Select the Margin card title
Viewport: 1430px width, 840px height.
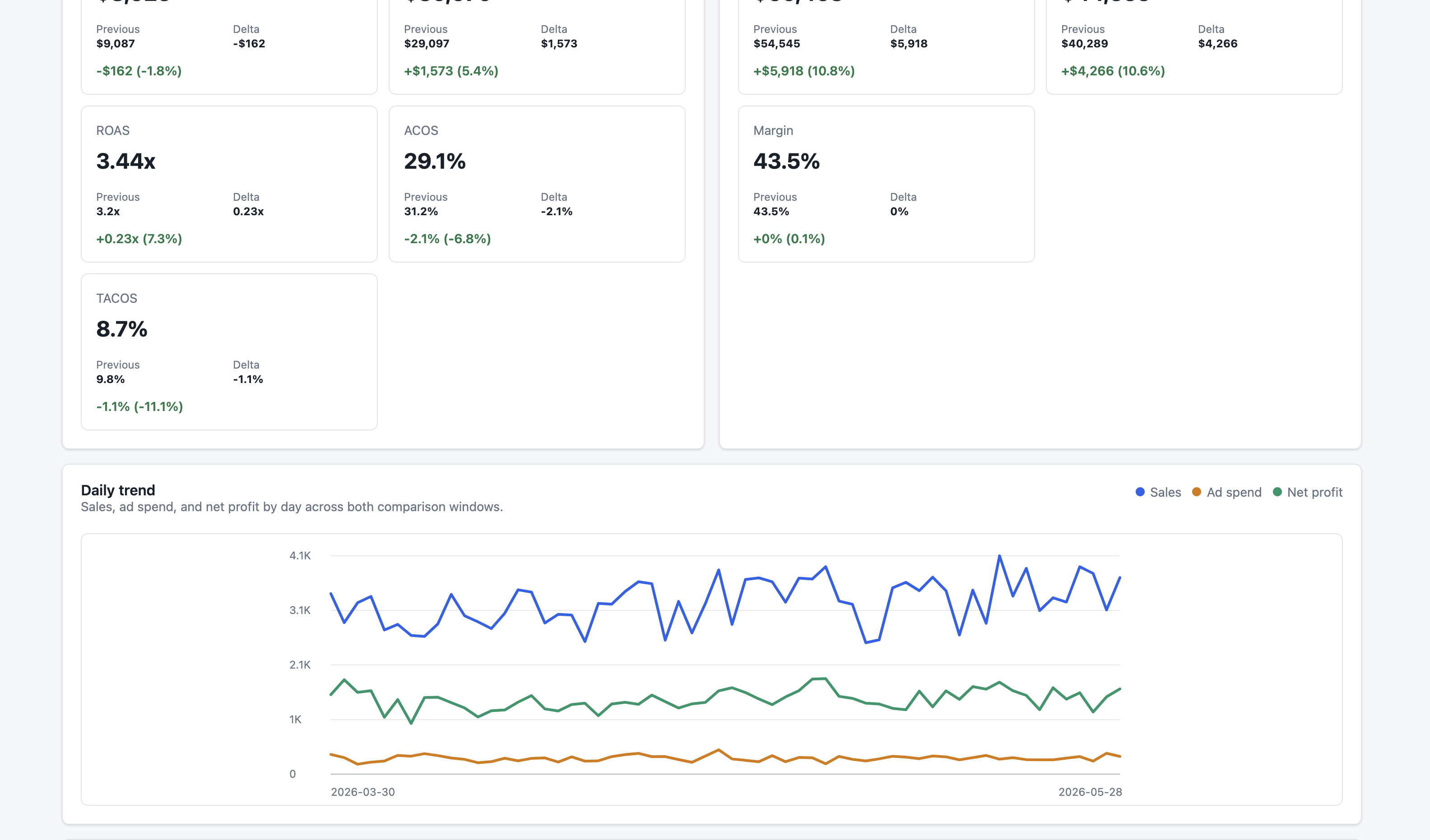pyautogui.click(x=773, y=130)
